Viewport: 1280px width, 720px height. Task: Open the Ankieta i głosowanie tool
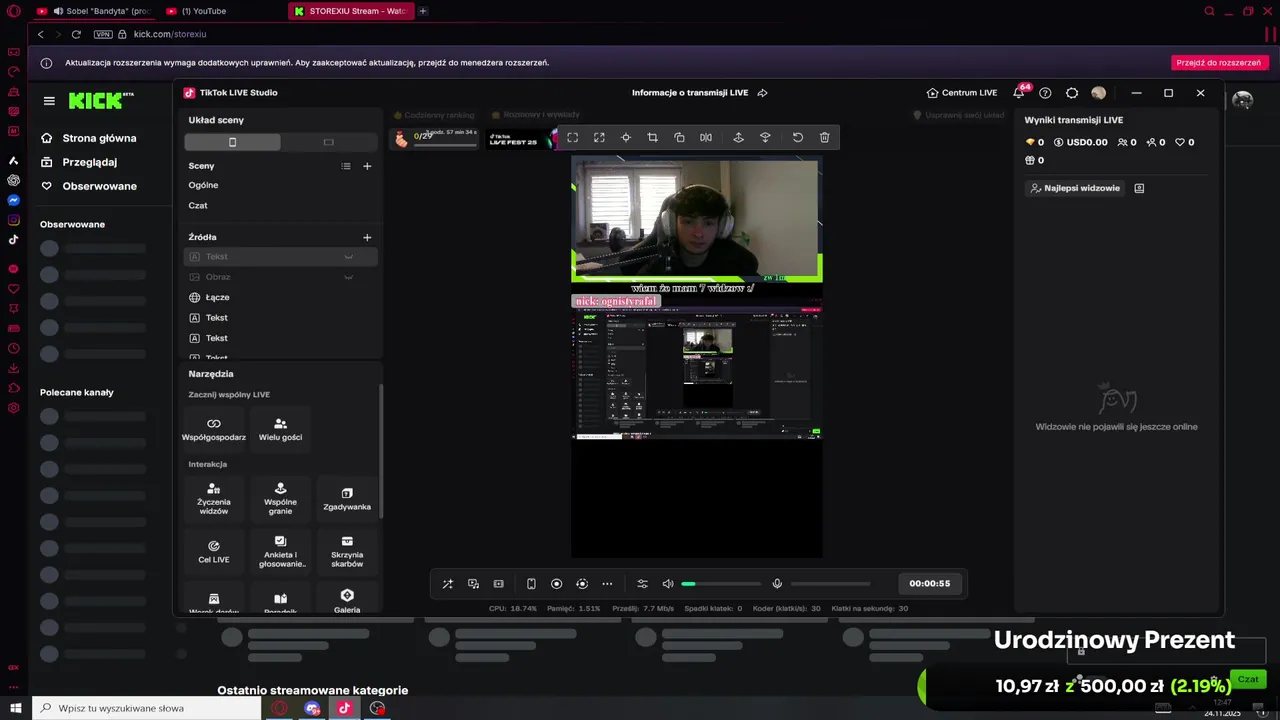tap(280, 551)
